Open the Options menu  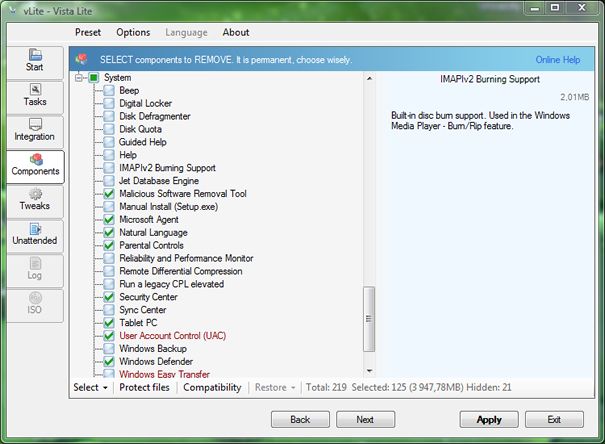pyautogui.click(x=133, y=32)
